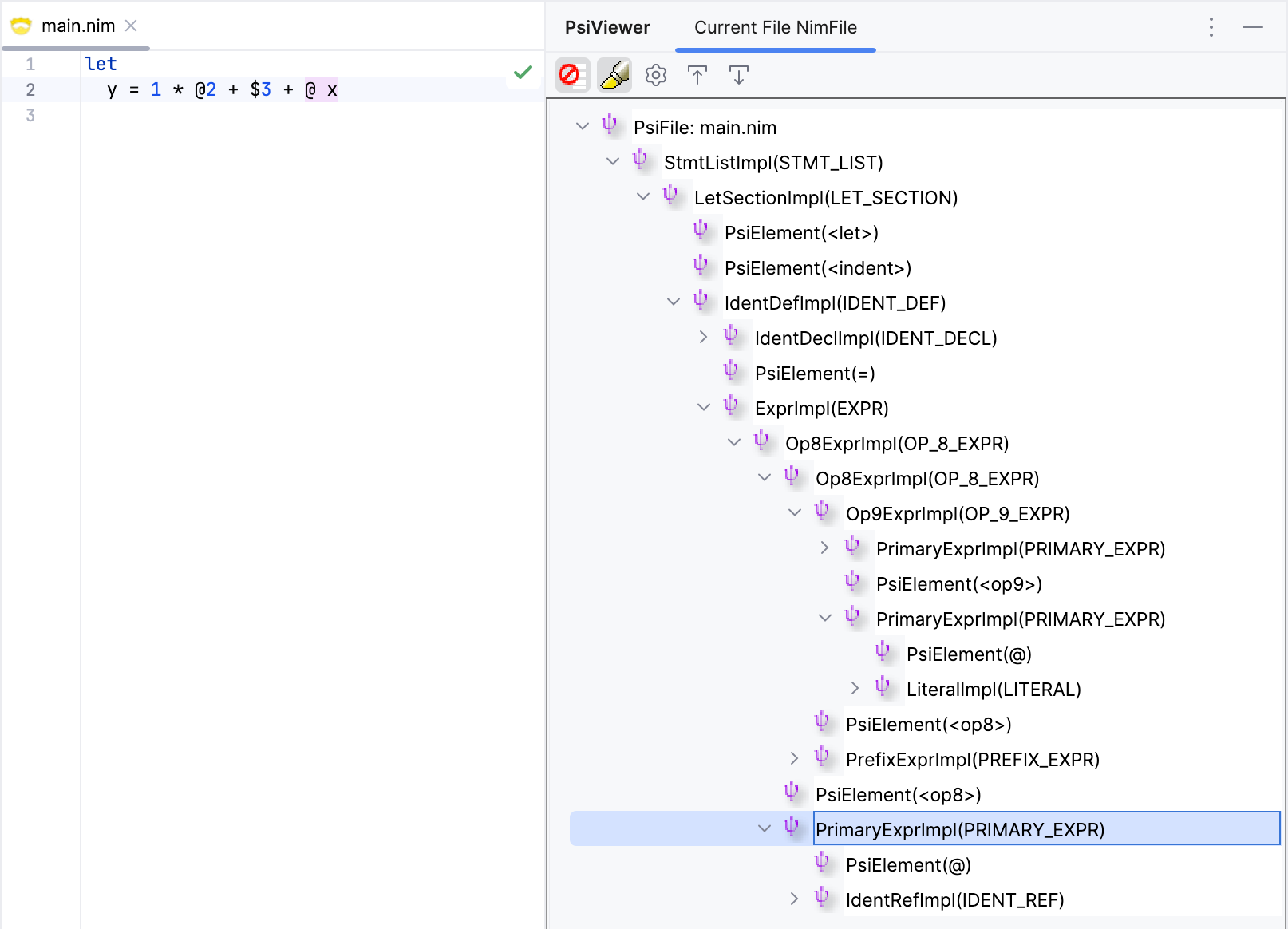Click highlighted '@ x' in the editor
The width and height of the screenshot is (1288, 929).
pyautogui.click(x=321, y=89)
